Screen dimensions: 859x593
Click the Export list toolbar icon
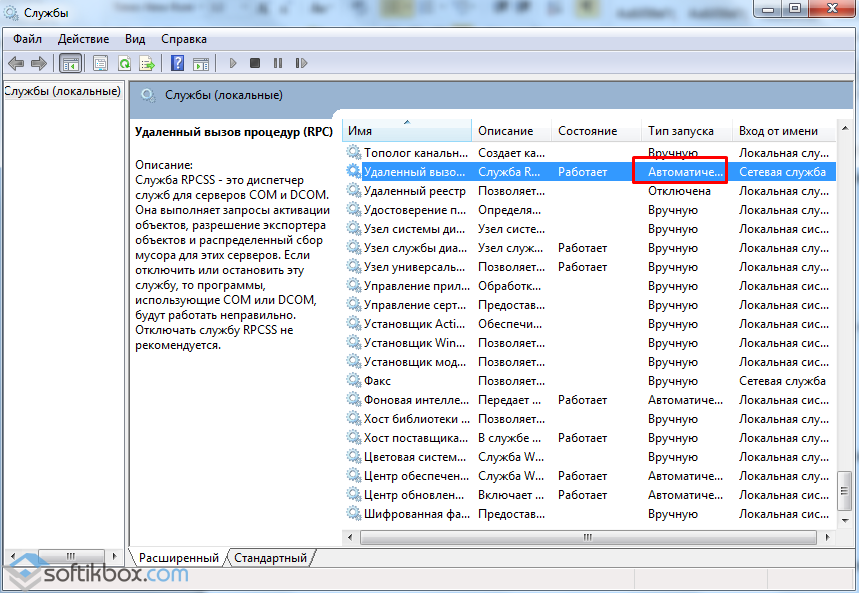coord(147,63)
